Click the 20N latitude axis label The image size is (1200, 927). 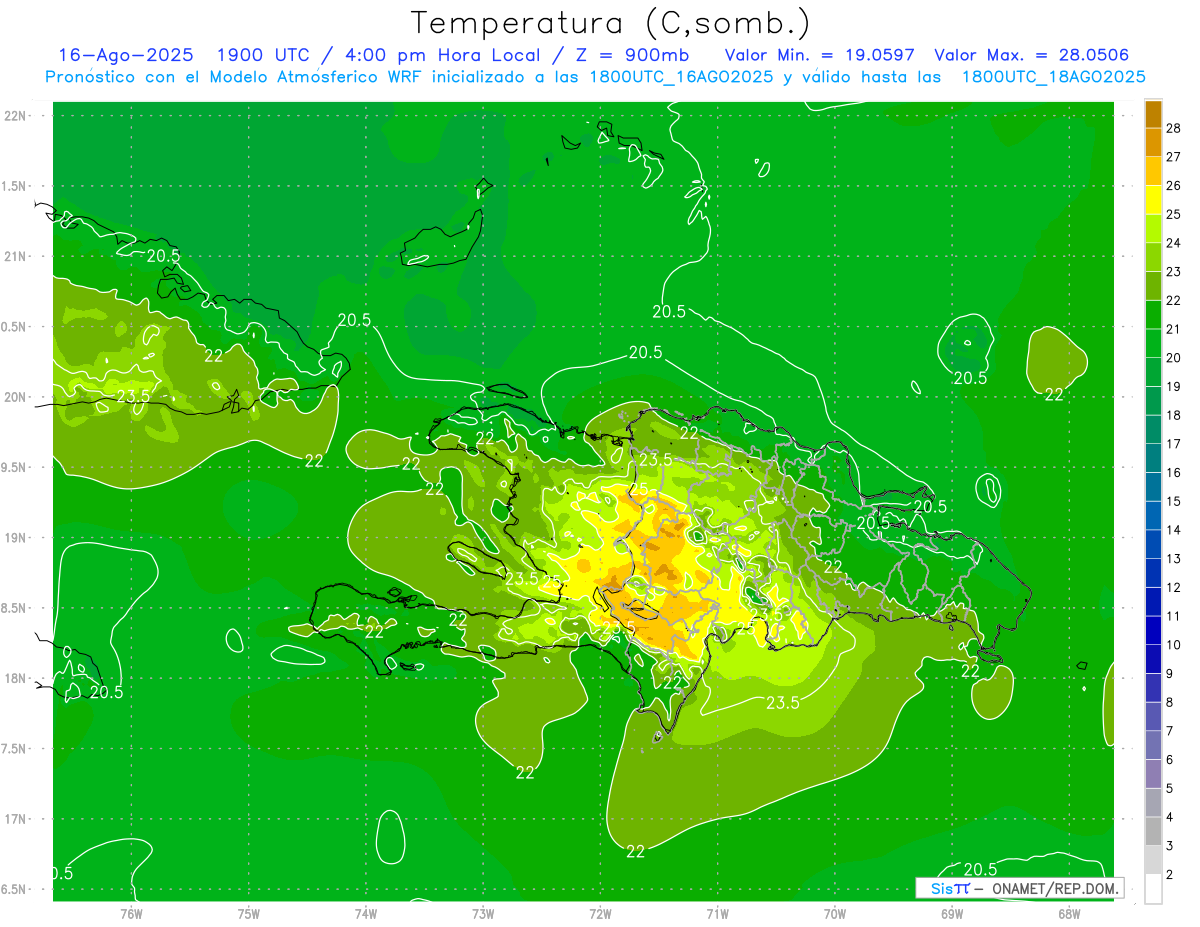(17, 397)
